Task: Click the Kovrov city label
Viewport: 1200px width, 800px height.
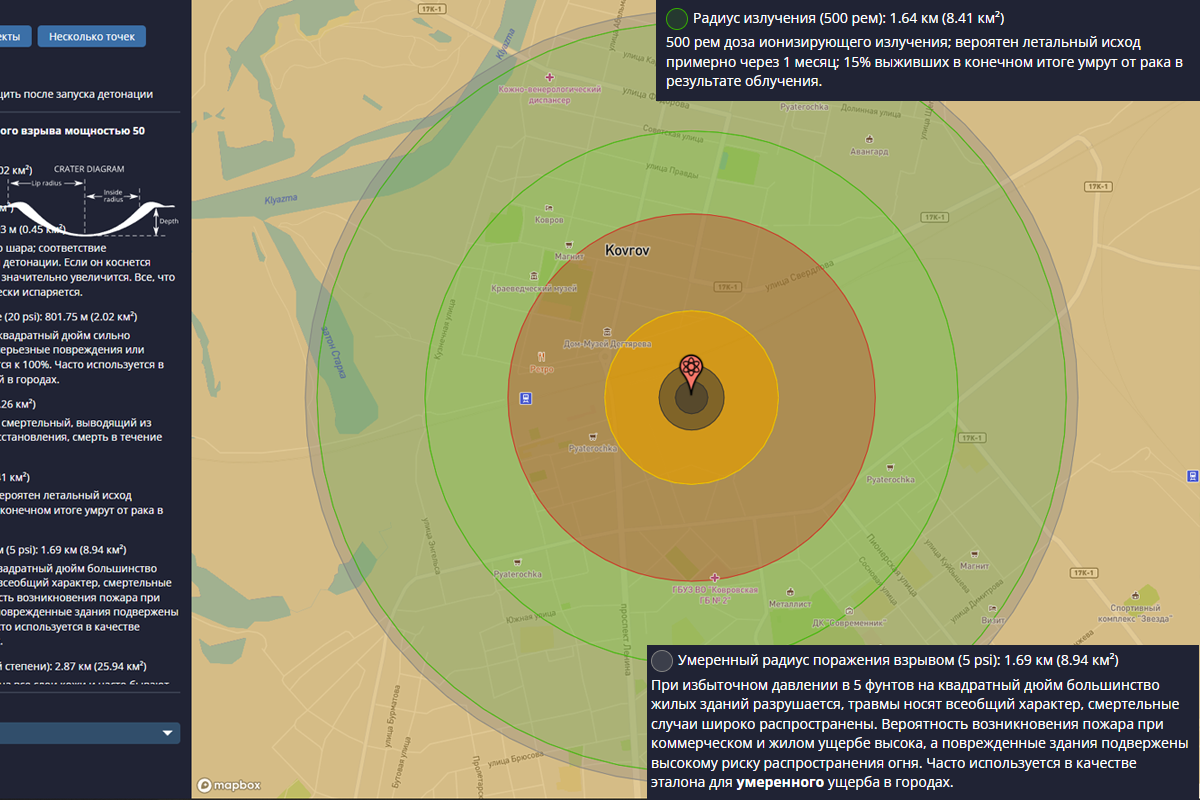Action: coord(627,251)
